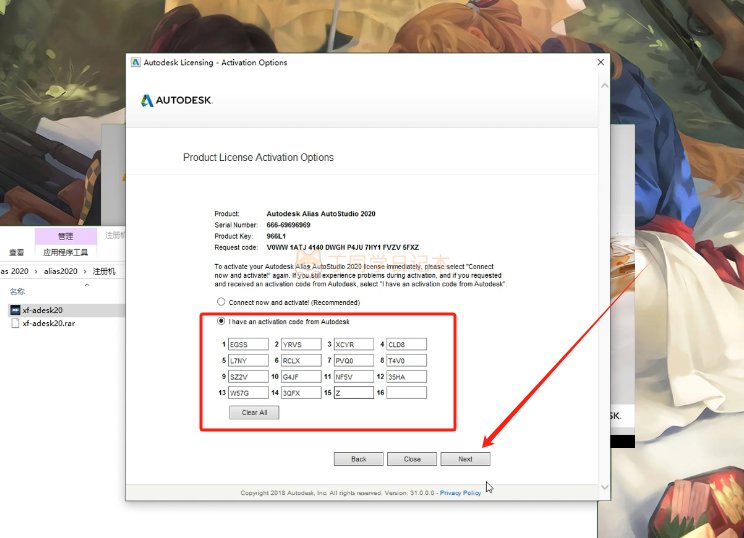Click activation code field 14 containing 3QFX
The image size is (744, 538).
[x=301, y=393]
